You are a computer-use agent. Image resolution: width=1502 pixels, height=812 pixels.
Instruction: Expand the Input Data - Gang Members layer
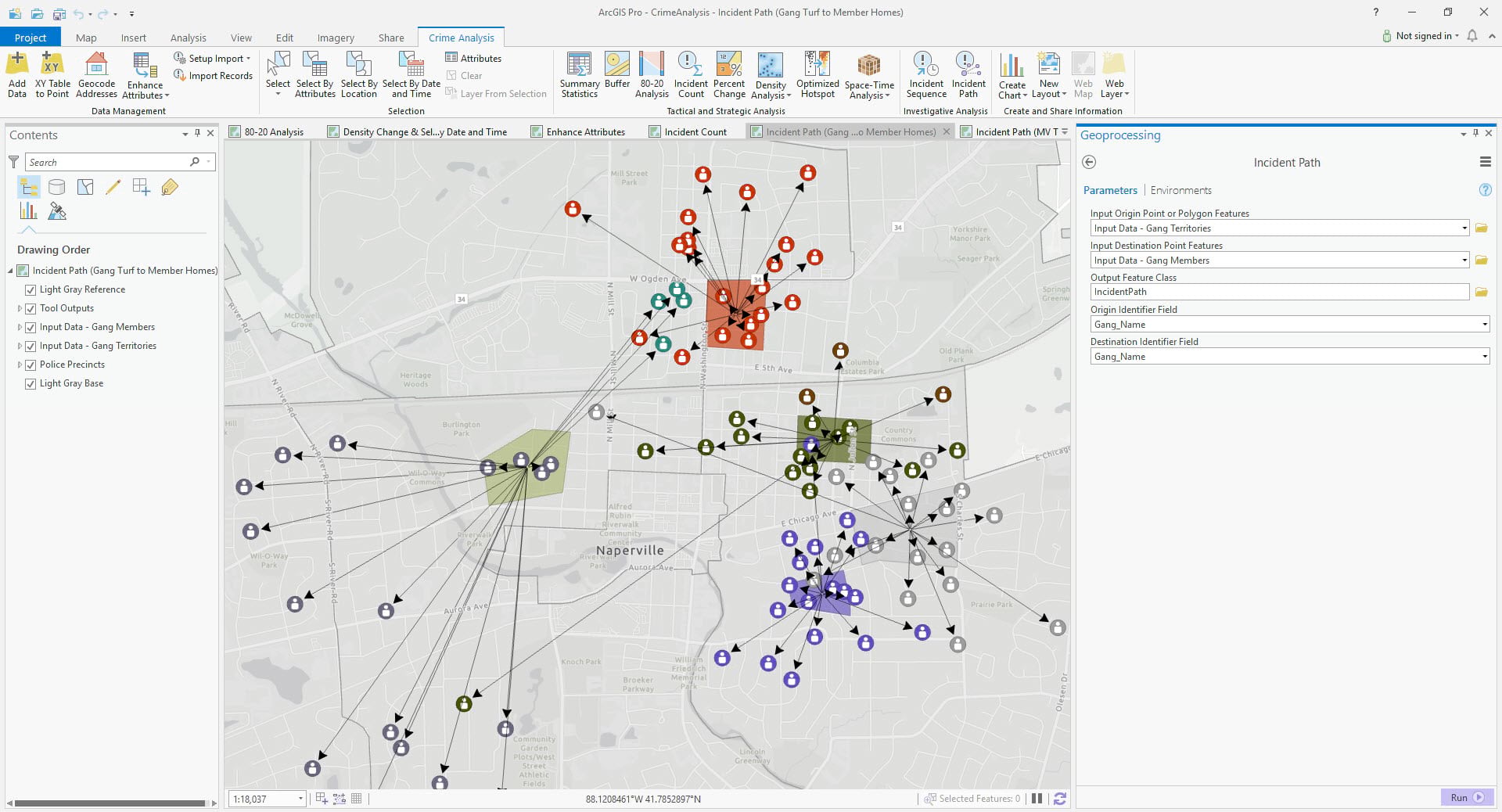(20, 327)
